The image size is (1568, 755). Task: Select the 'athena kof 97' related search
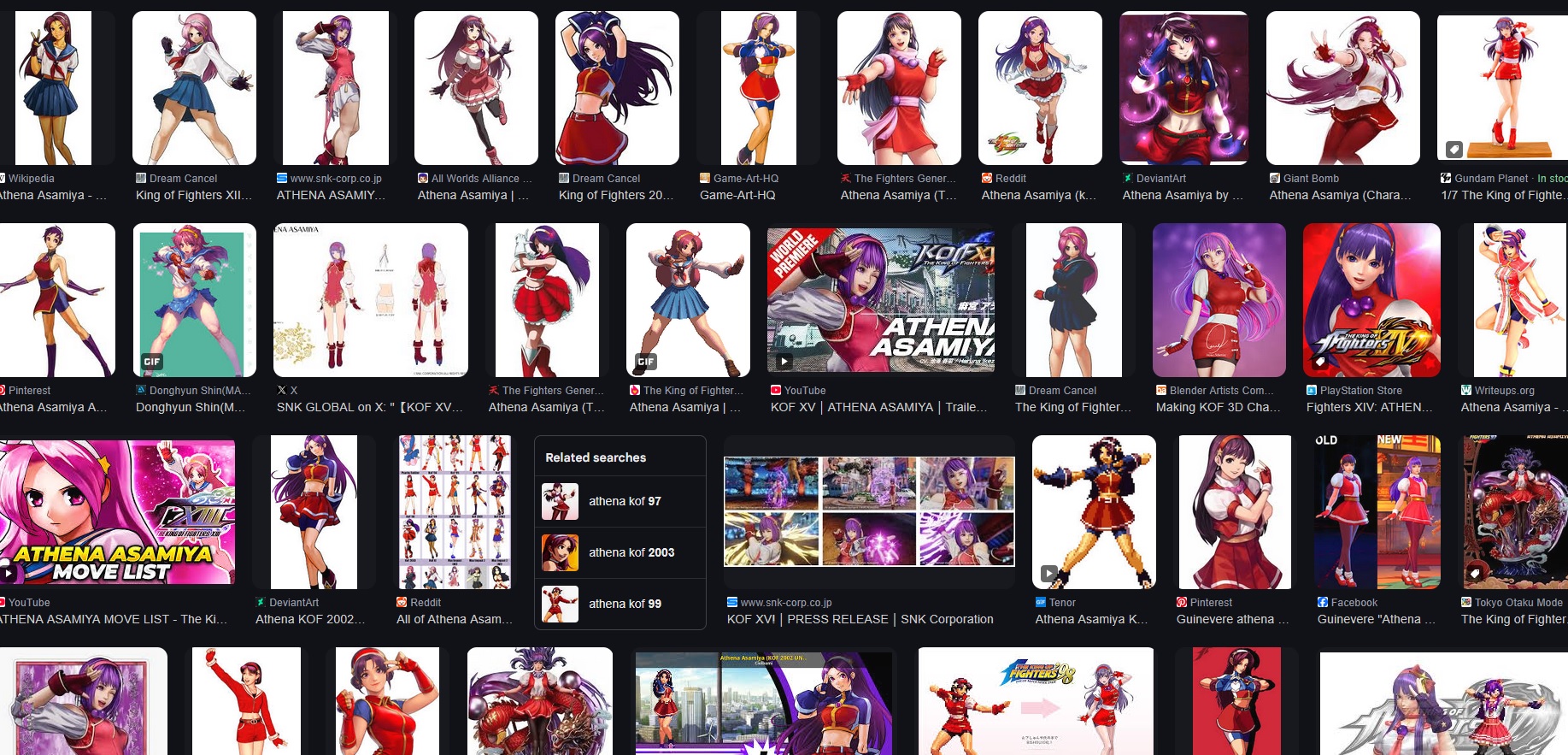click(x=620, y=501)
